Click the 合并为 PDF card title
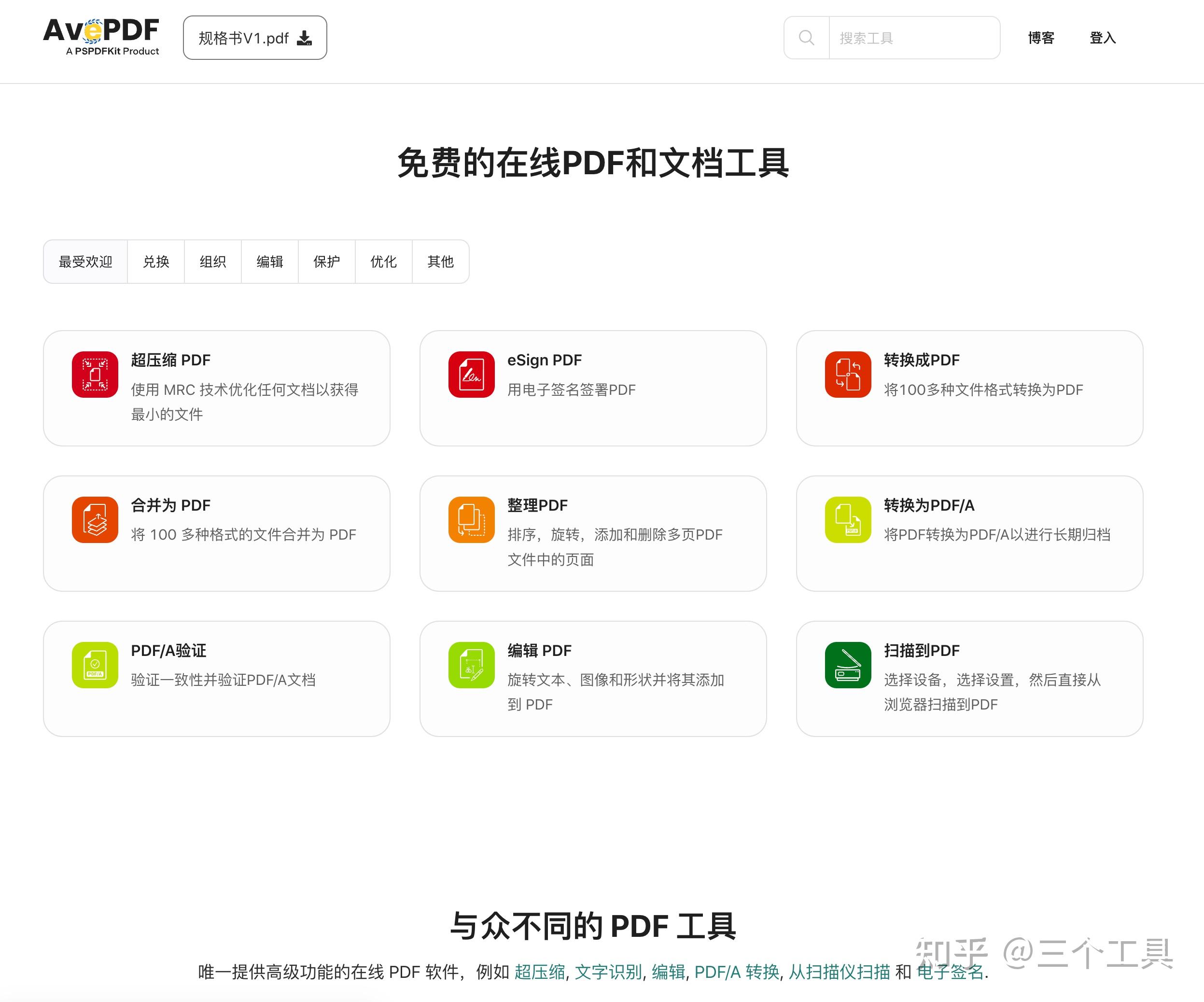This screenshot has height=1002, width=1204. (x=171, y=505)
